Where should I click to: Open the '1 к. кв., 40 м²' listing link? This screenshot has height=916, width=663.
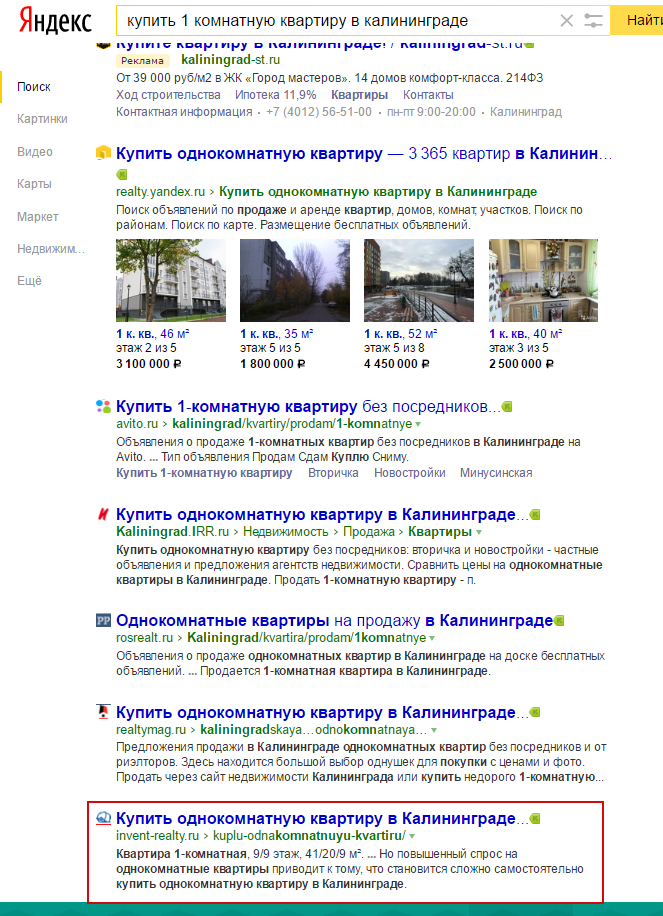[x=526, y=334]
